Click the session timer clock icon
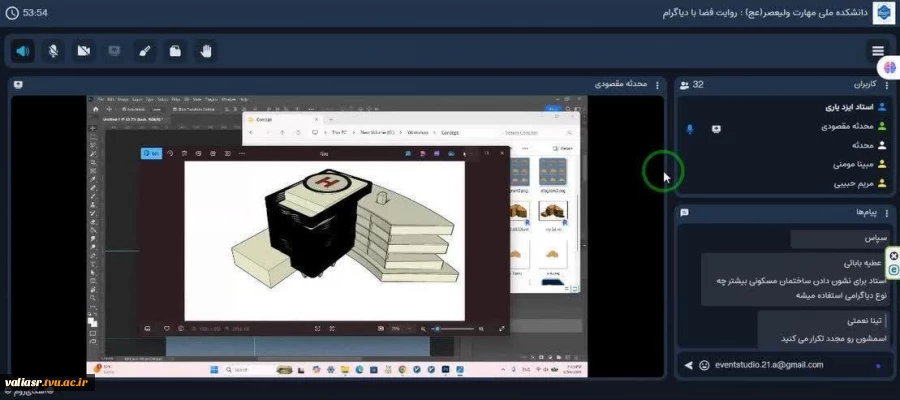Image resolution: width=900 pixels, height=400 pixels. pyautogui.click(x=12, y=13)
